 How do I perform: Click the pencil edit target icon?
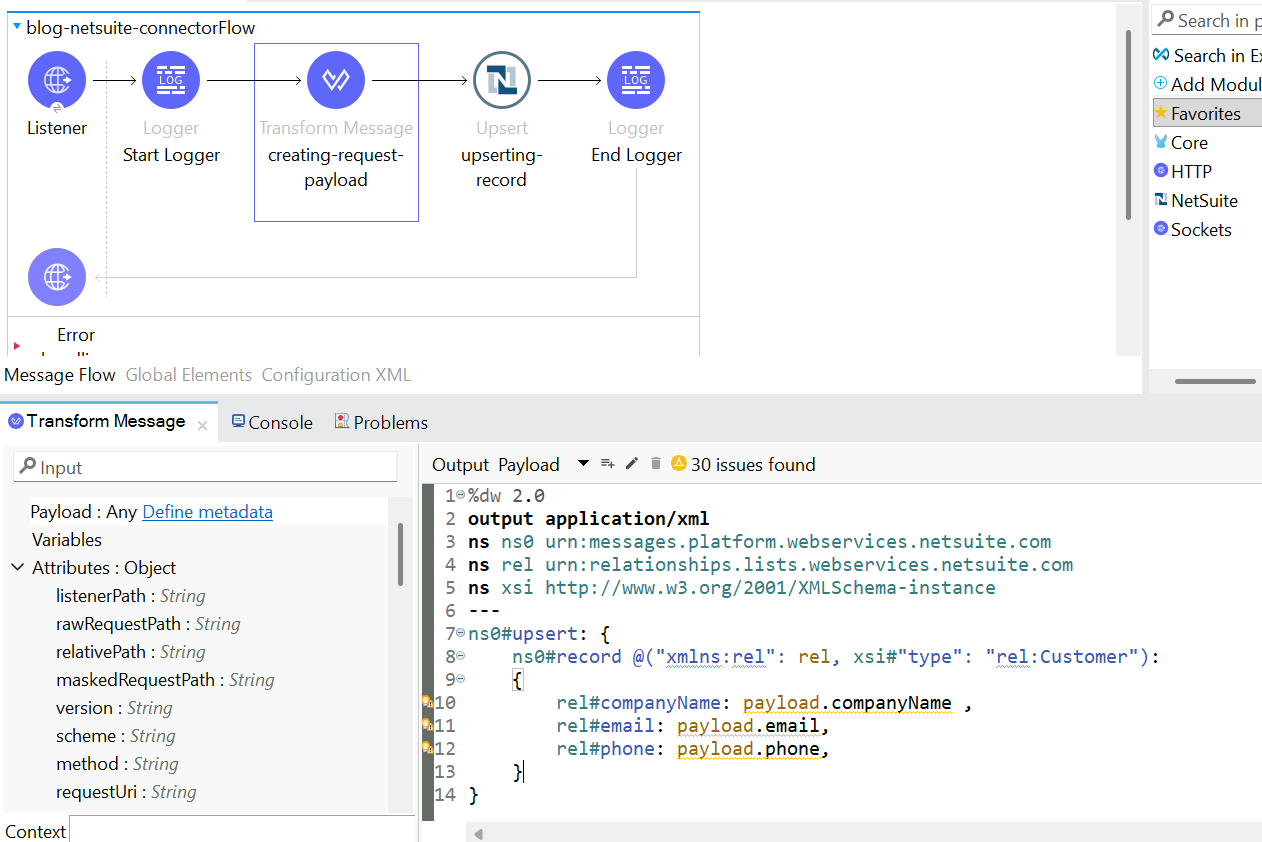631,464
